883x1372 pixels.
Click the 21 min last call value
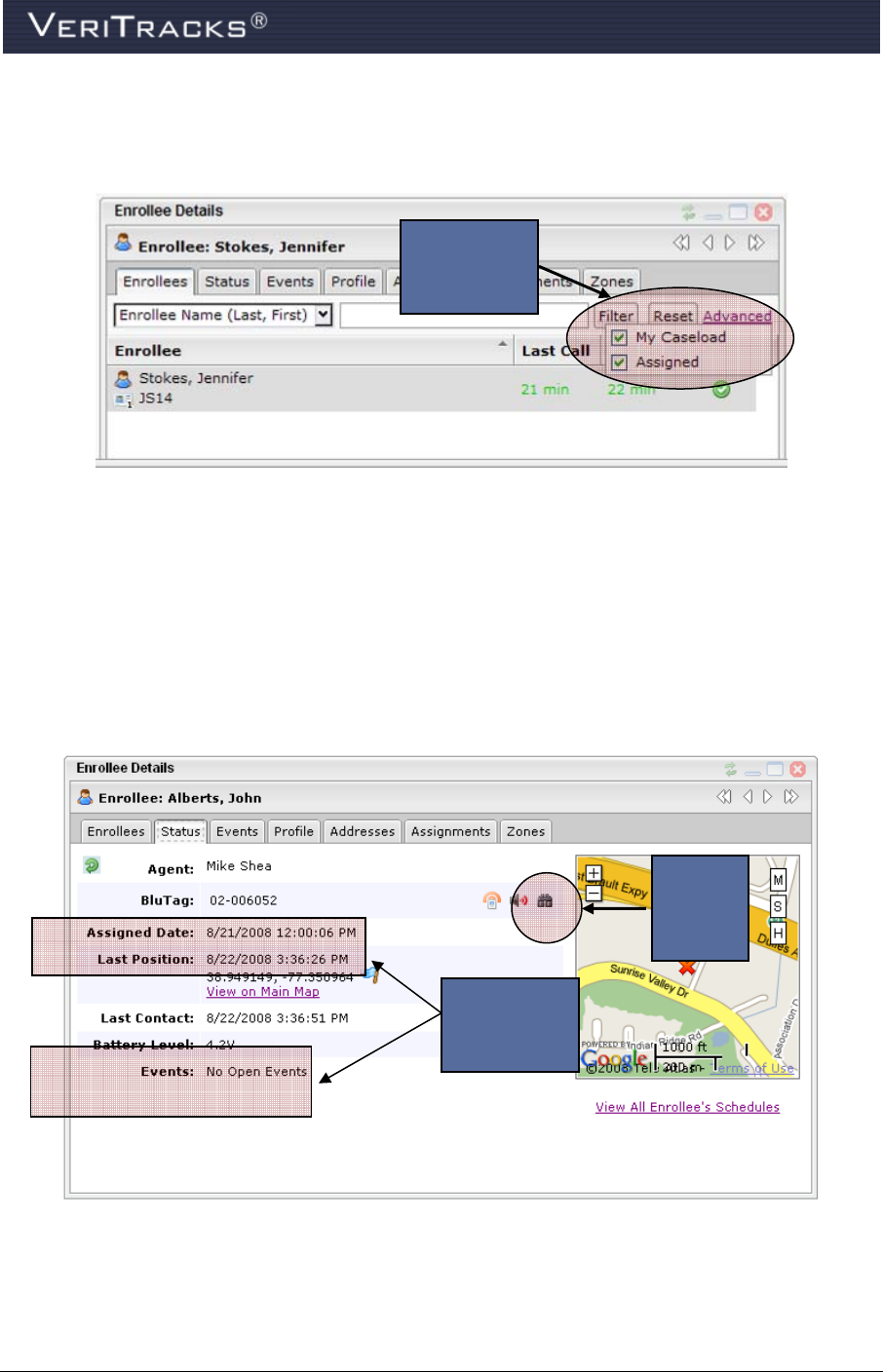[x=545, y=389]
